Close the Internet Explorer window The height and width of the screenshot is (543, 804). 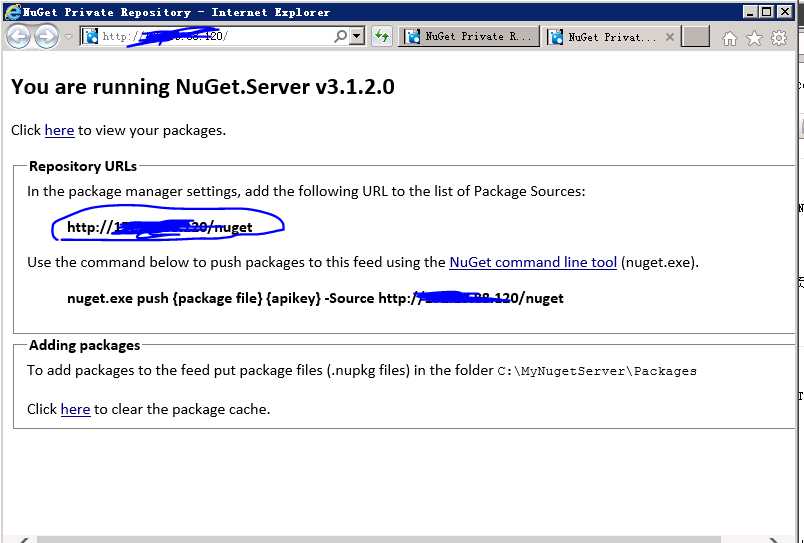[x=785, y=12]
